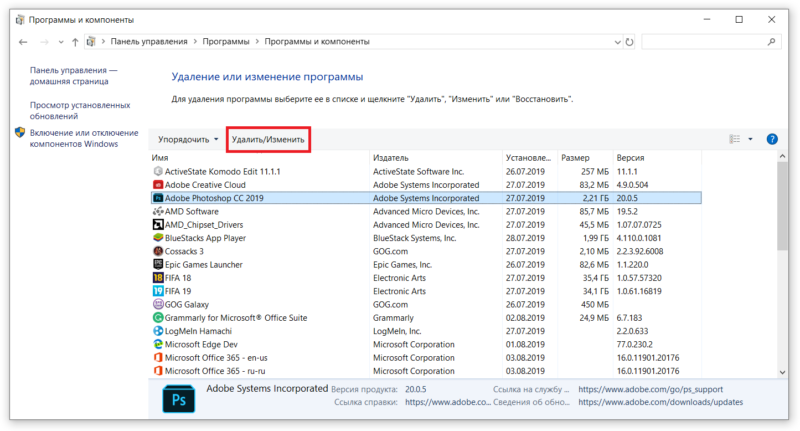Select the AMD Software row name

click(x=191, y=211)
